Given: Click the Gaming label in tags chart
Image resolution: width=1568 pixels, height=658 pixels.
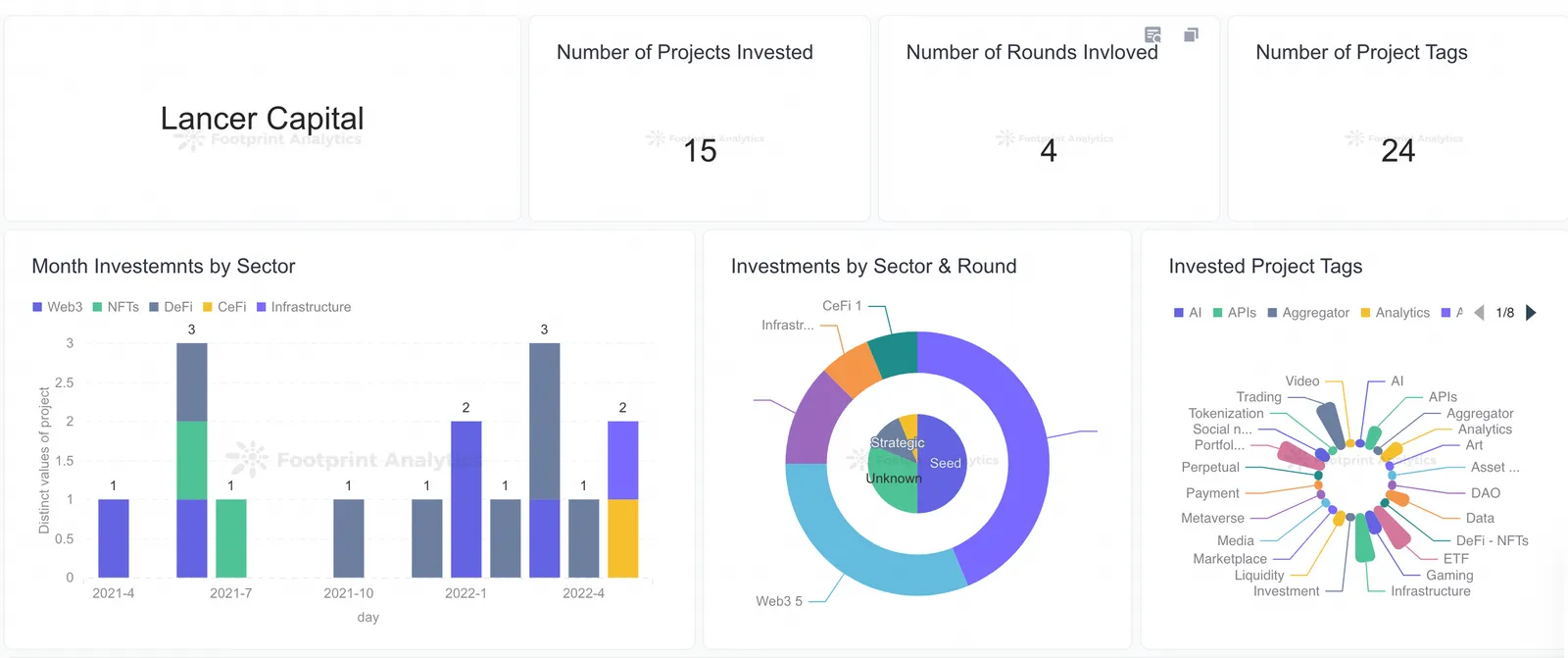Looking at the screenshot, I should tap(1449, 576).
